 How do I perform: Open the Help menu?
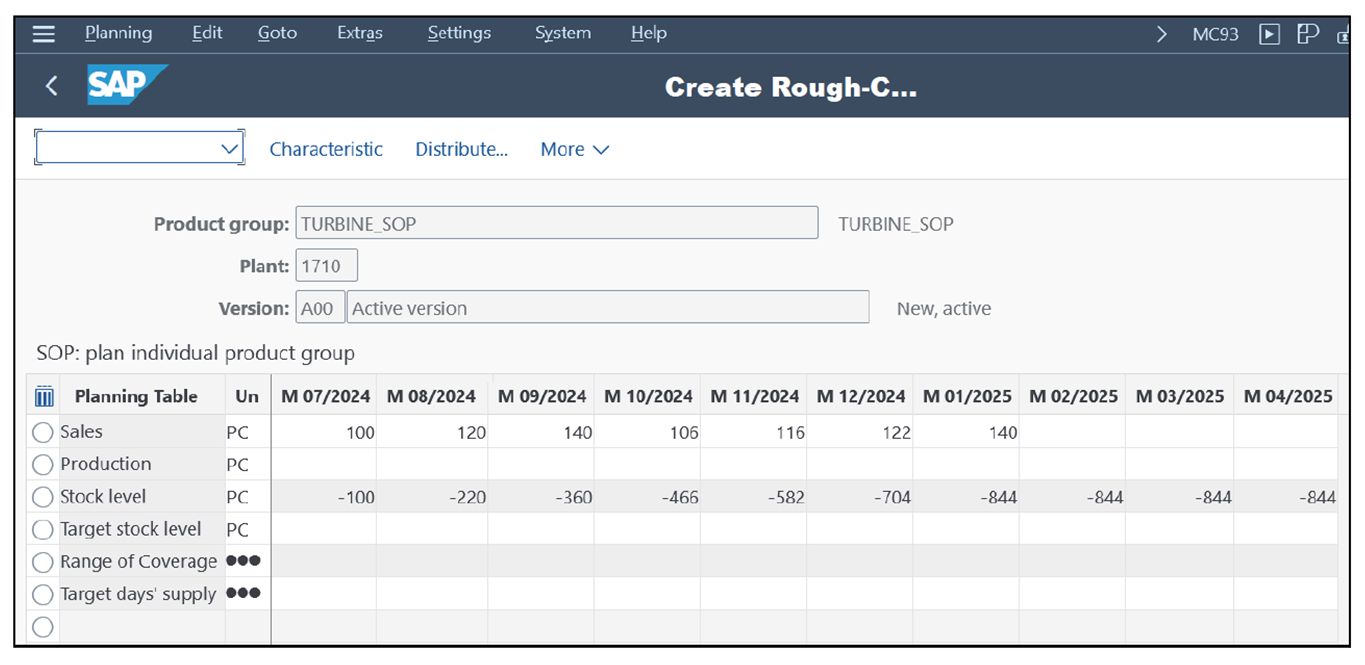point(648,33)
